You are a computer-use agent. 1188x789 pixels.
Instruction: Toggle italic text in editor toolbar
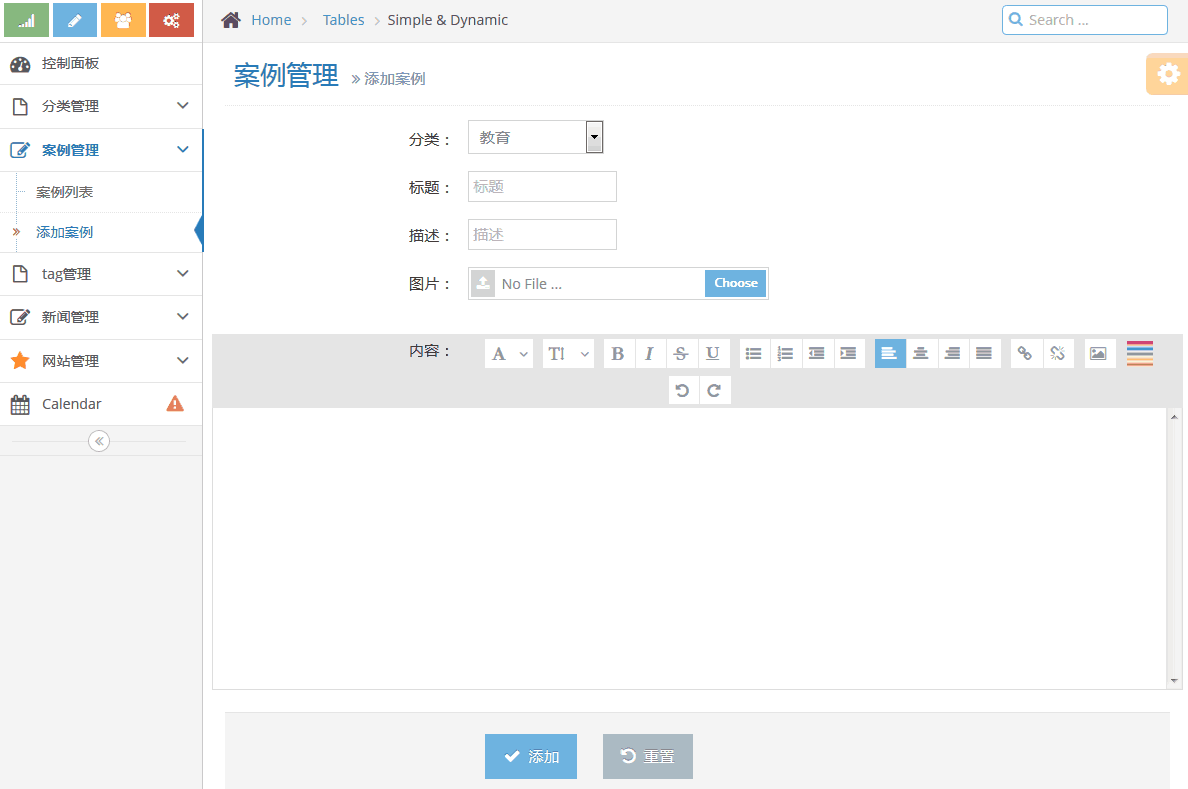click(x=649, y=353)
